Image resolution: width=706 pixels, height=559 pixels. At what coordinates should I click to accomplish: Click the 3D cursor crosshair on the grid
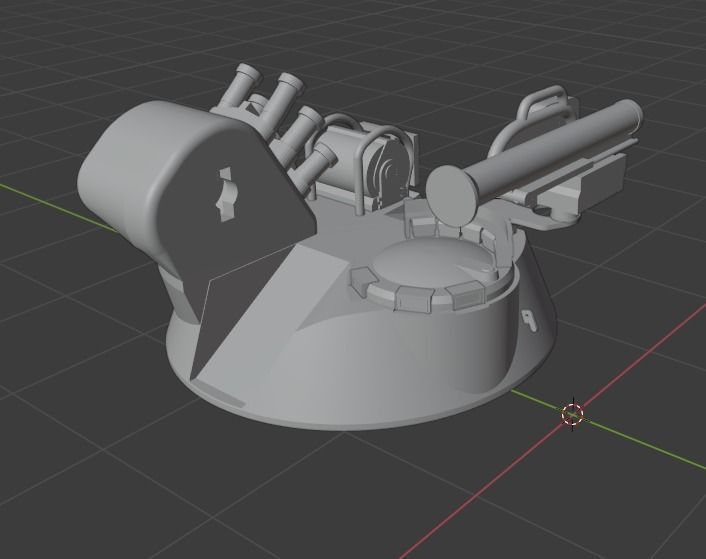coord(573,414)
